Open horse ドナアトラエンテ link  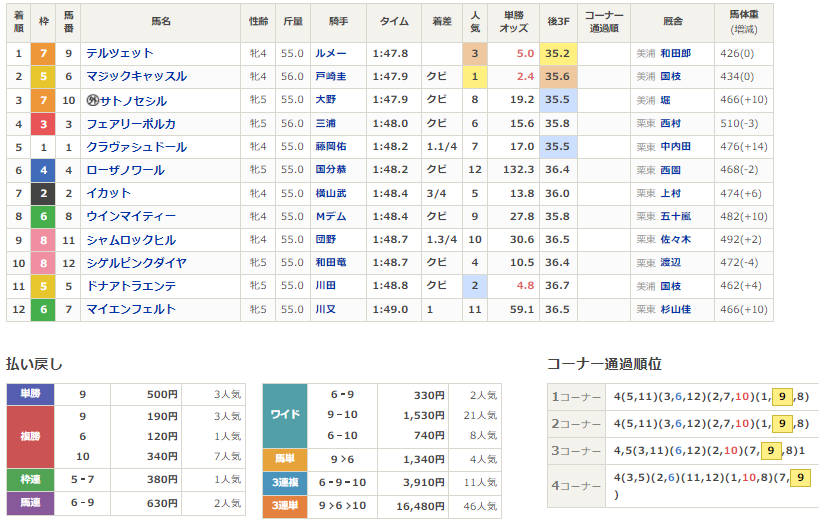tap(131, 286)
